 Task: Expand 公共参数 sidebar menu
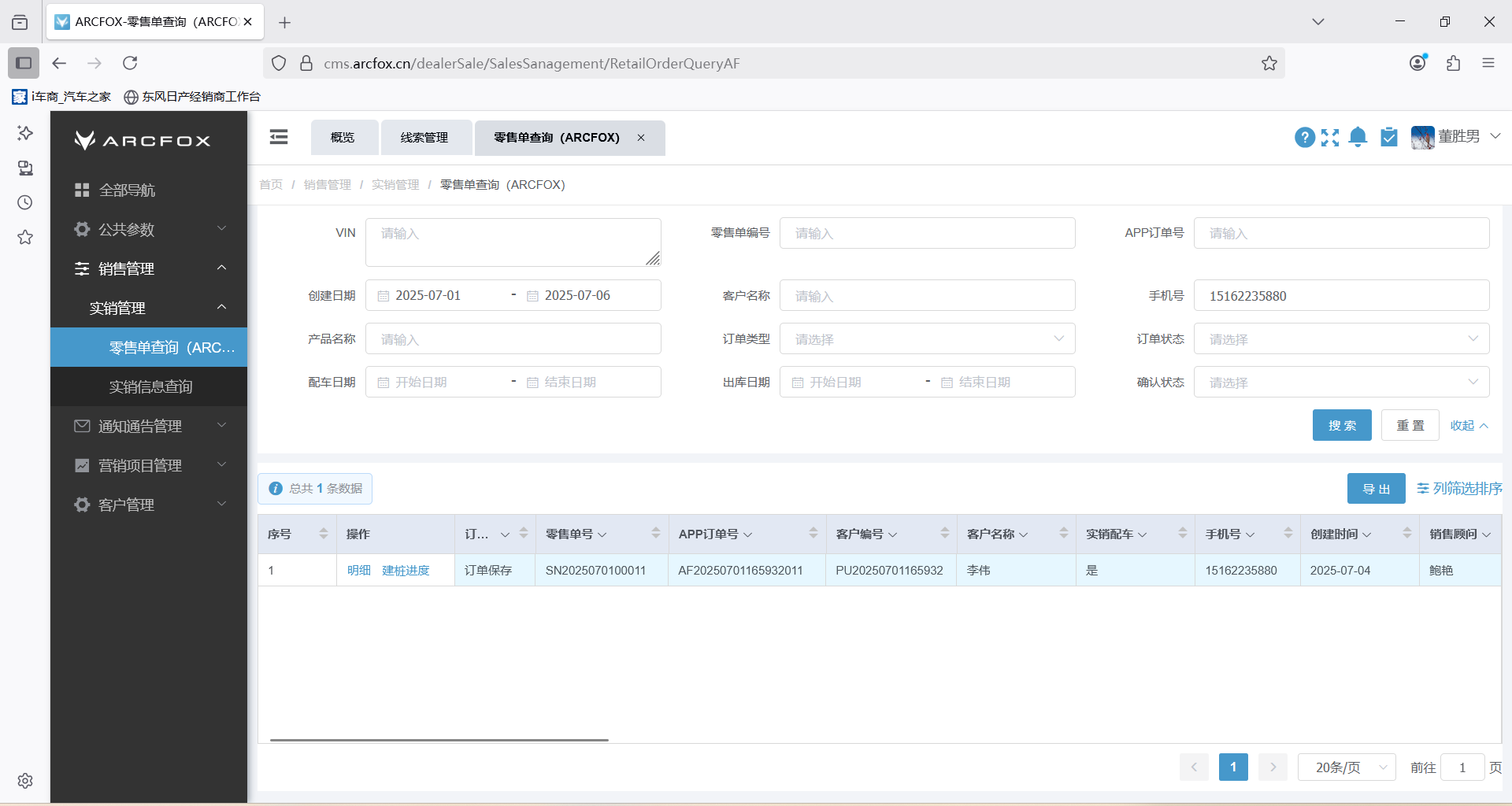click(x=149, y=229)
